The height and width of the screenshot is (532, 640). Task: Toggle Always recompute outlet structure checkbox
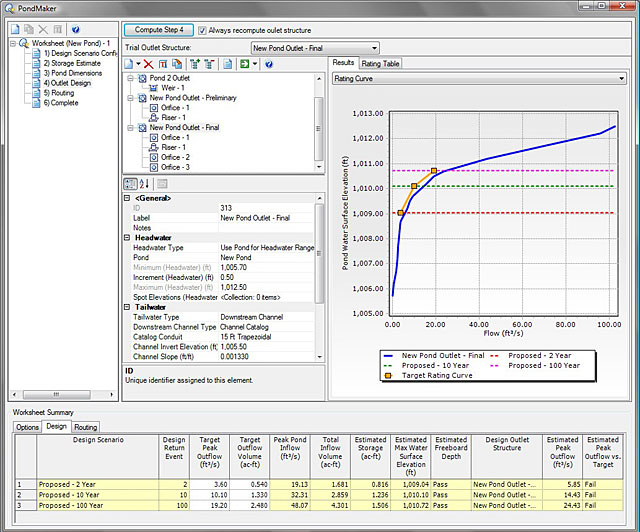click(x=202, y=31)
